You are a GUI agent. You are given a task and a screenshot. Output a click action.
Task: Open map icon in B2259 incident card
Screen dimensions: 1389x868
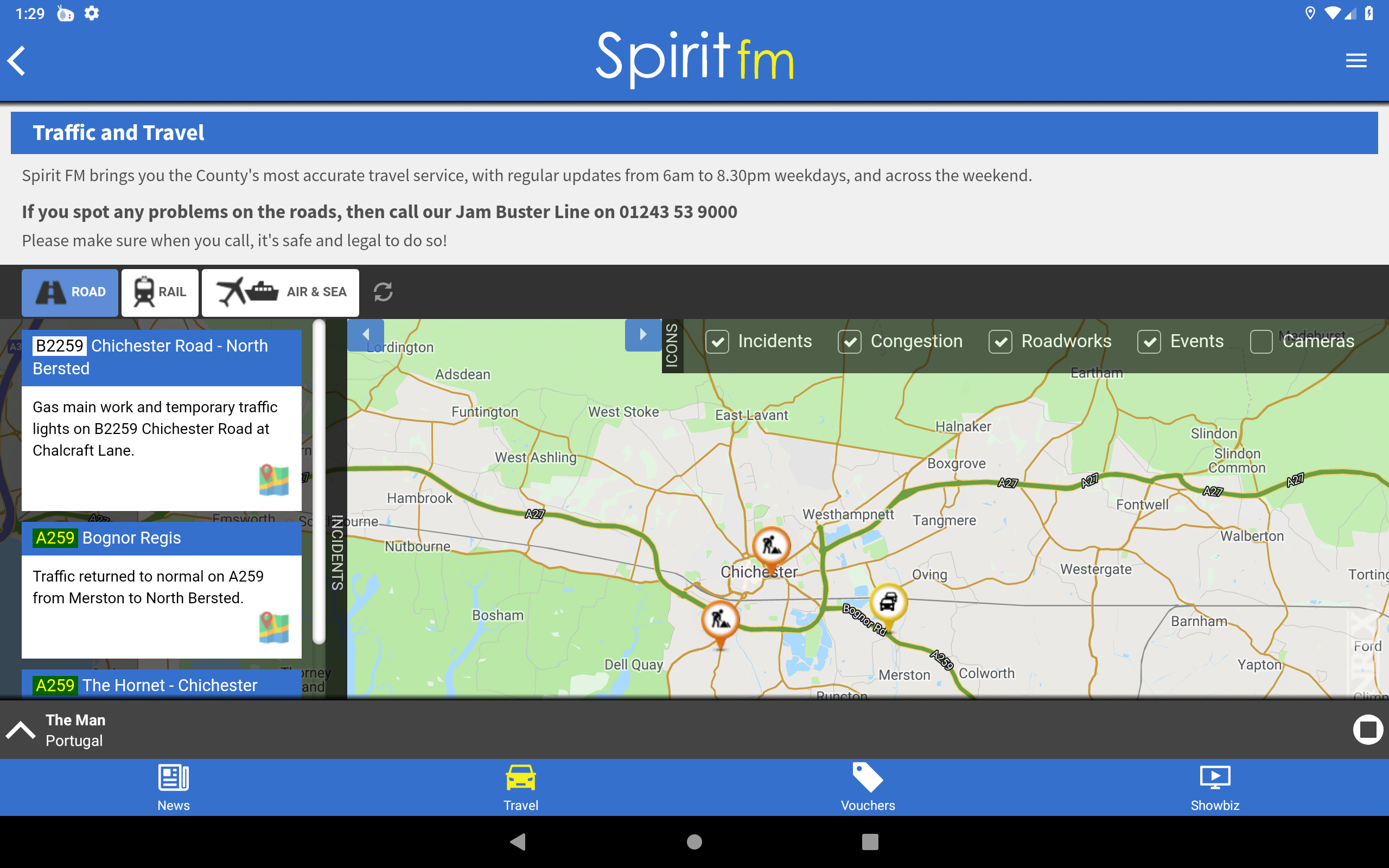pos(273,480)
